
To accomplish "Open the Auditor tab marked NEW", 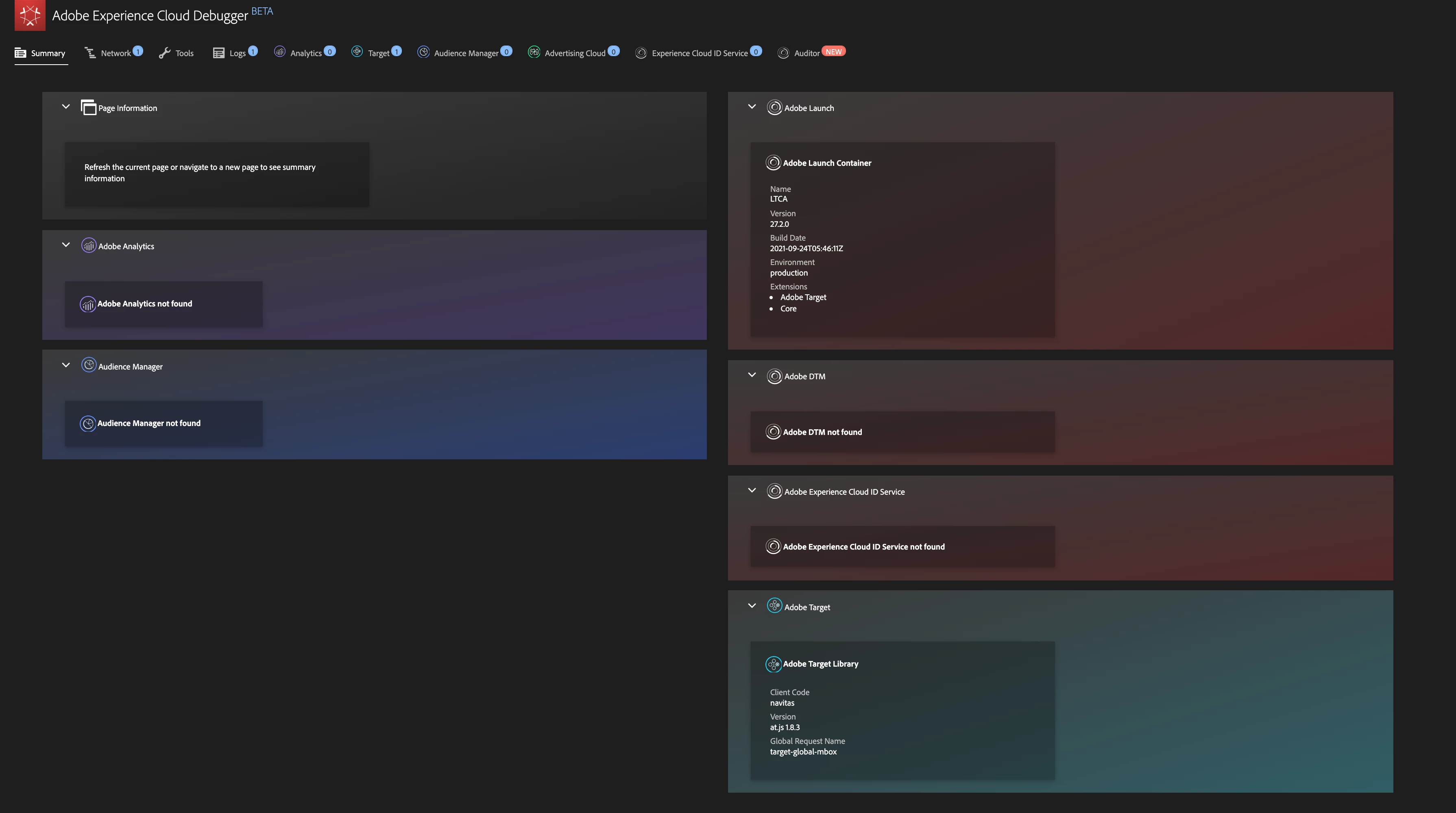I will click(806, 53).
